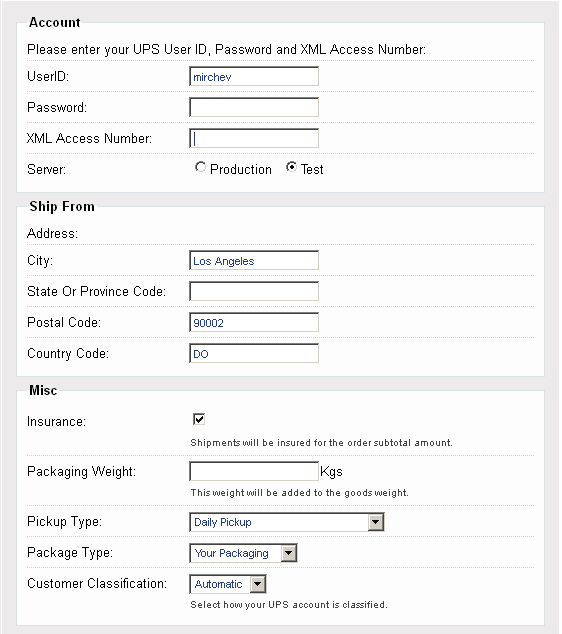562x634 pixels.
Task: Click the Insurance label text
Action: [x=56, y=422]
